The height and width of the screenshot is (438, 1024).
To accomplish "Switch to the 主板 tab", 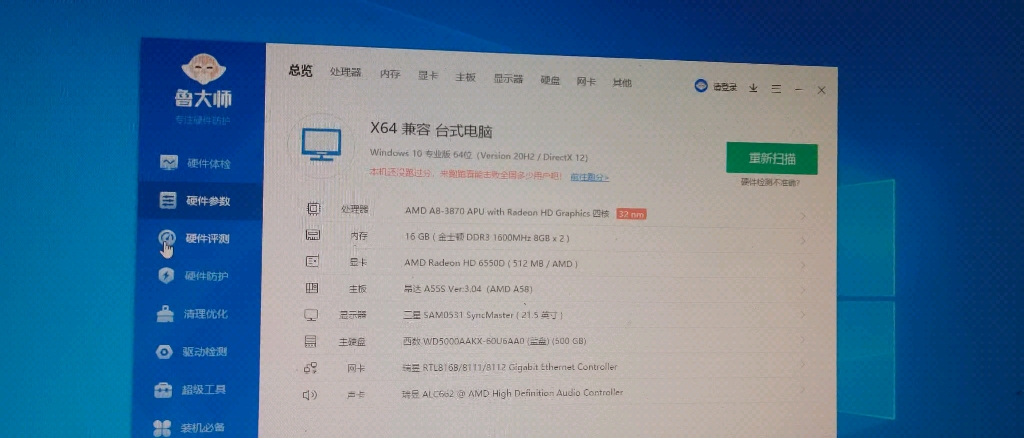I will [465, 76].
